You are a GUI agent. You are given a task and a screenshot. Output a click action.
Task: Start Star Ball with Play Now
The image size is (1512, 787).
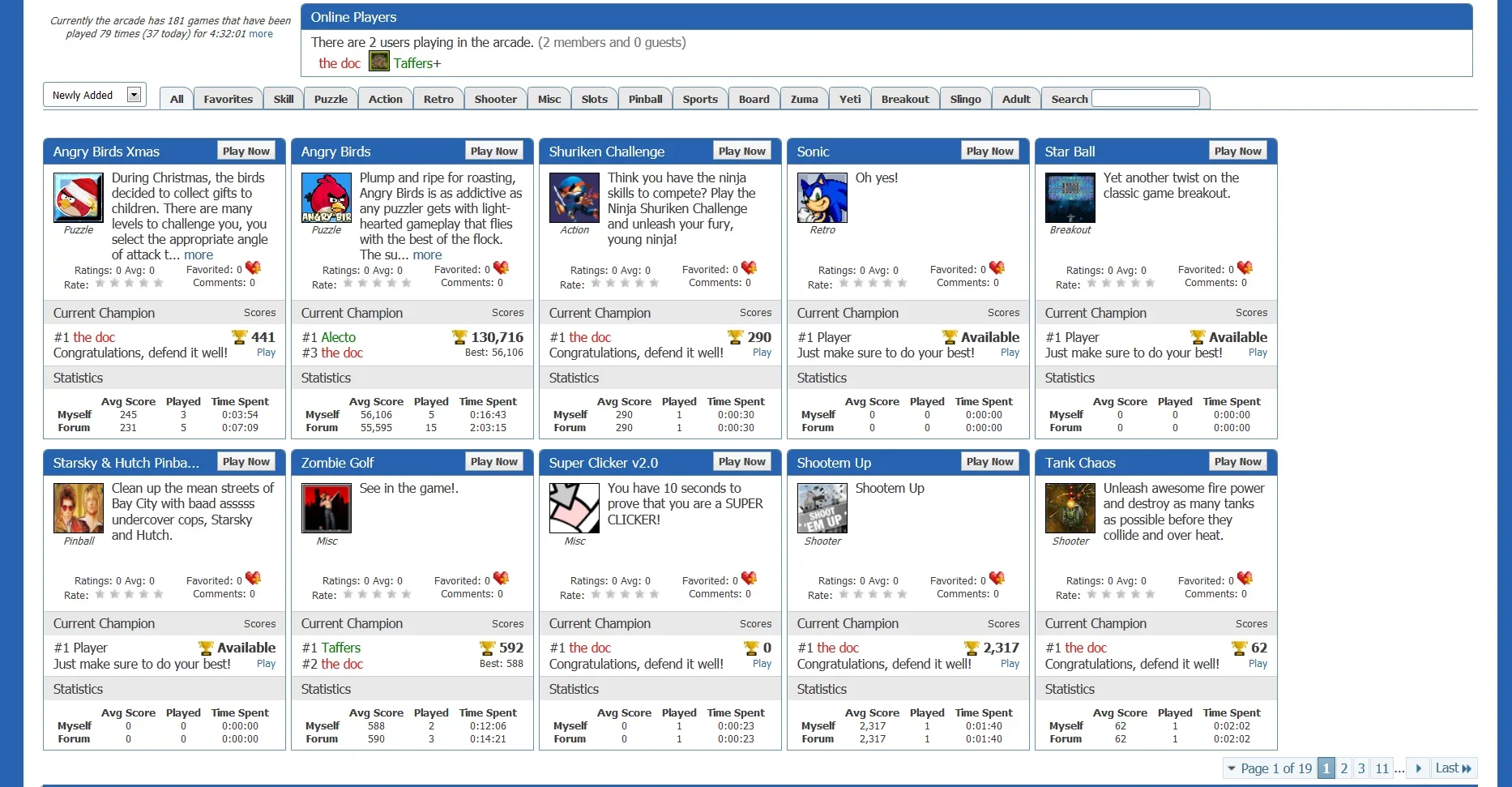1237,151
